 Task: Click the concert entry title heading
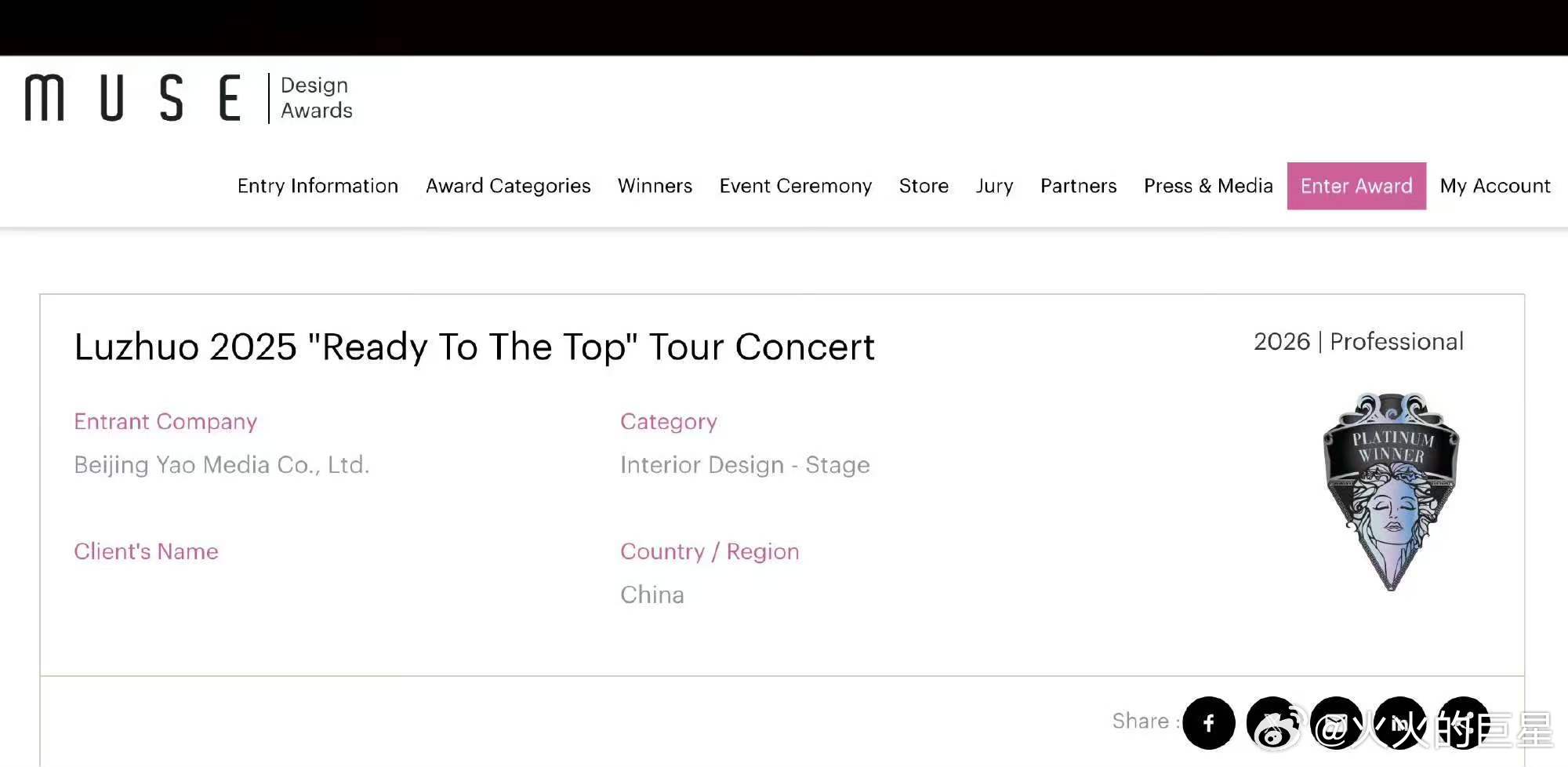pos(474,347)
